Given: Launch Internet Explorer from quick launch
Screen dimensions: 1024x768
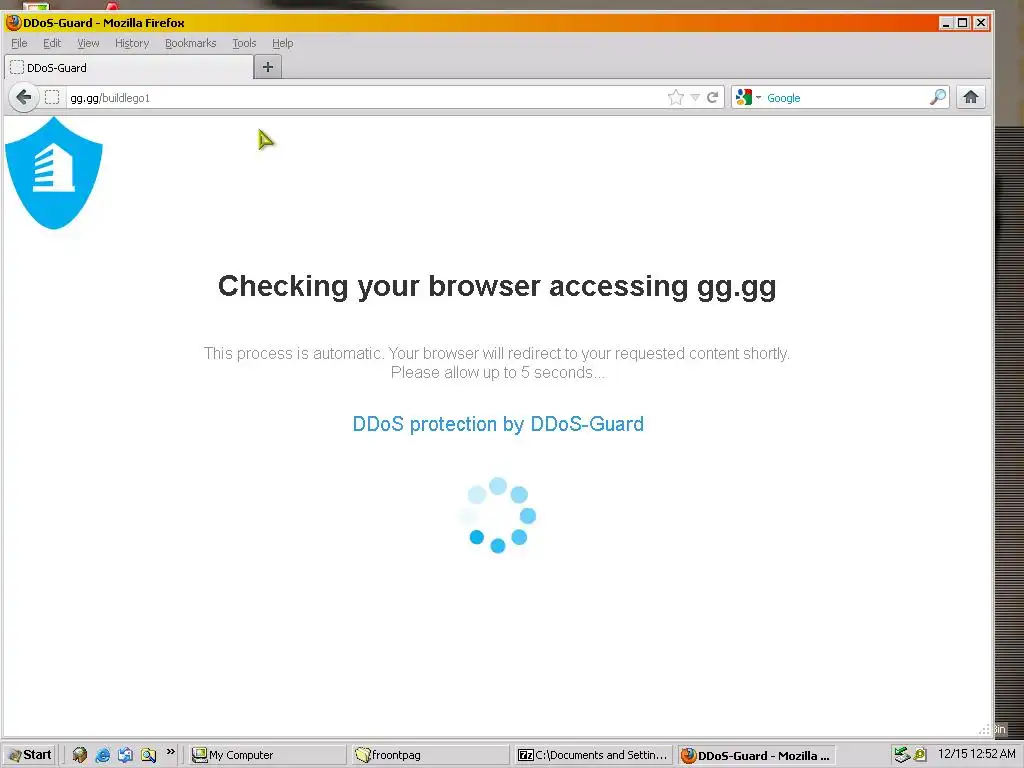Looking at the screenshot, I should coord(103,755).
